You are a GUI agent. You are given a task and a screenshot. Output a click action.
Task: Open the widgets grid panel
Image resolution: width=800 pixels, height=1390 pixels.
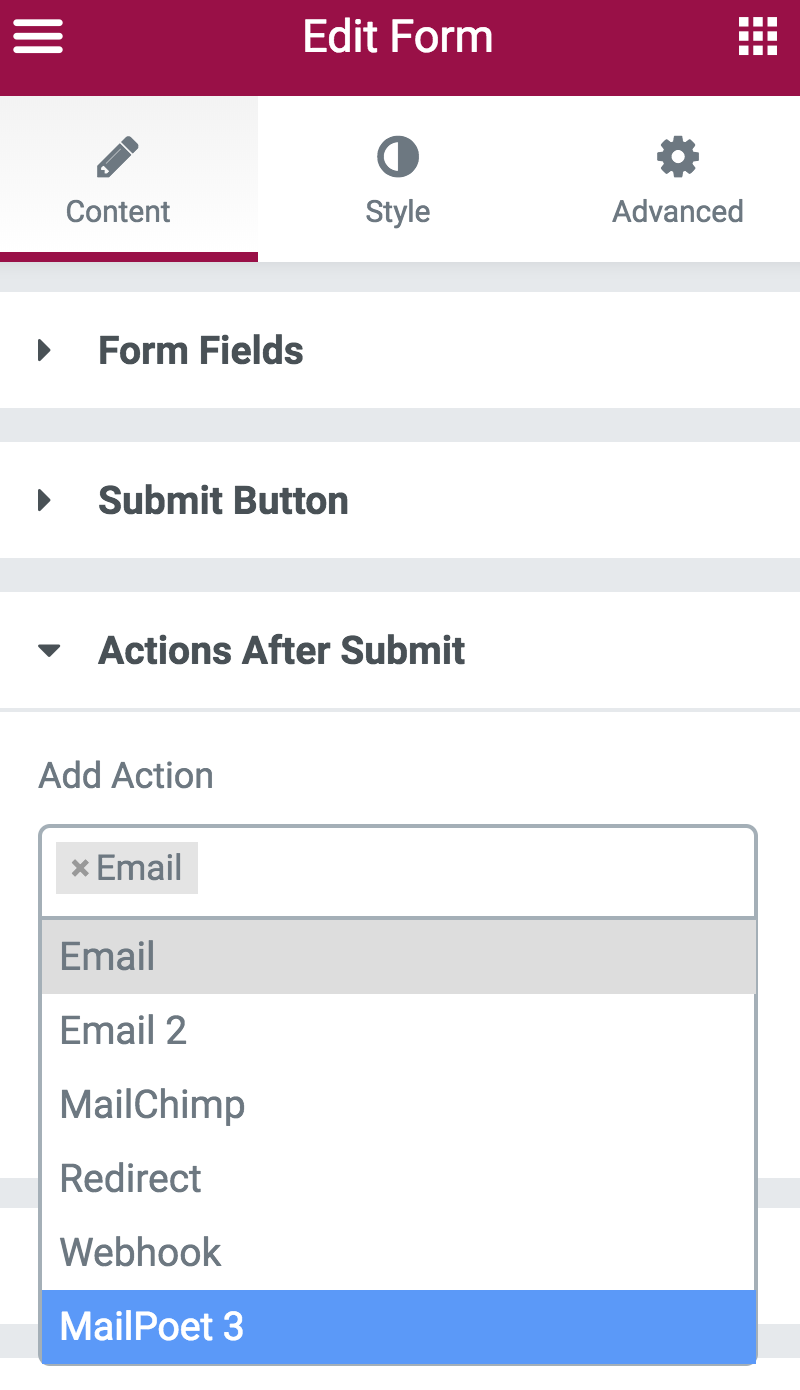pos(758,38)
